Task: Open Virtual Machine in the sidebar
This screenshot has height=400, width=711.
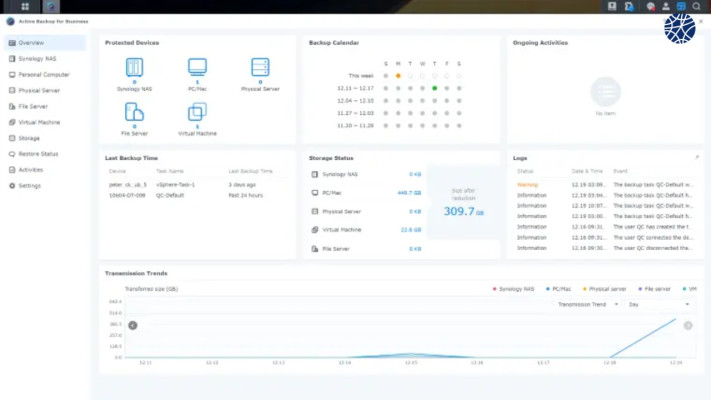Action: point(45,122)
